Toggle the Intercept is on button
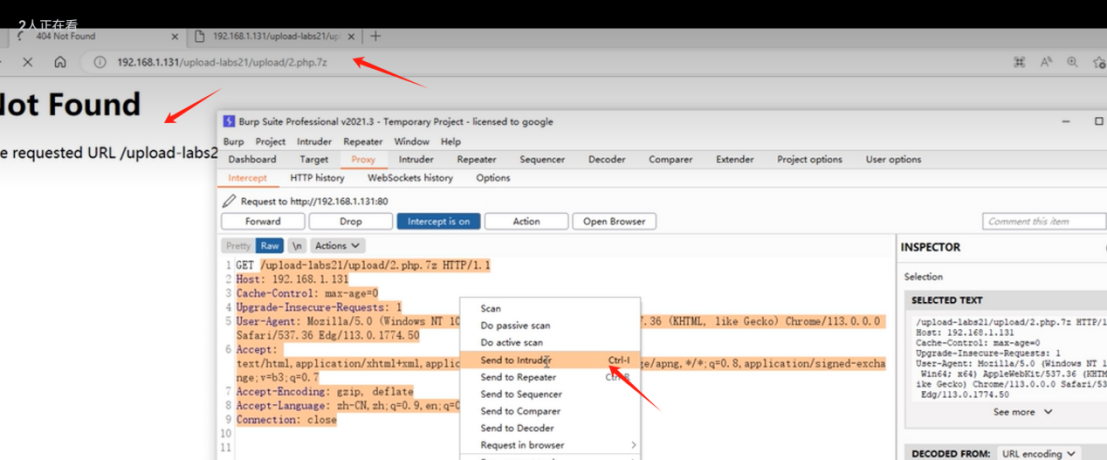Image resolution: width=1107 pixels, height=460 pixels. pos(438,222)
